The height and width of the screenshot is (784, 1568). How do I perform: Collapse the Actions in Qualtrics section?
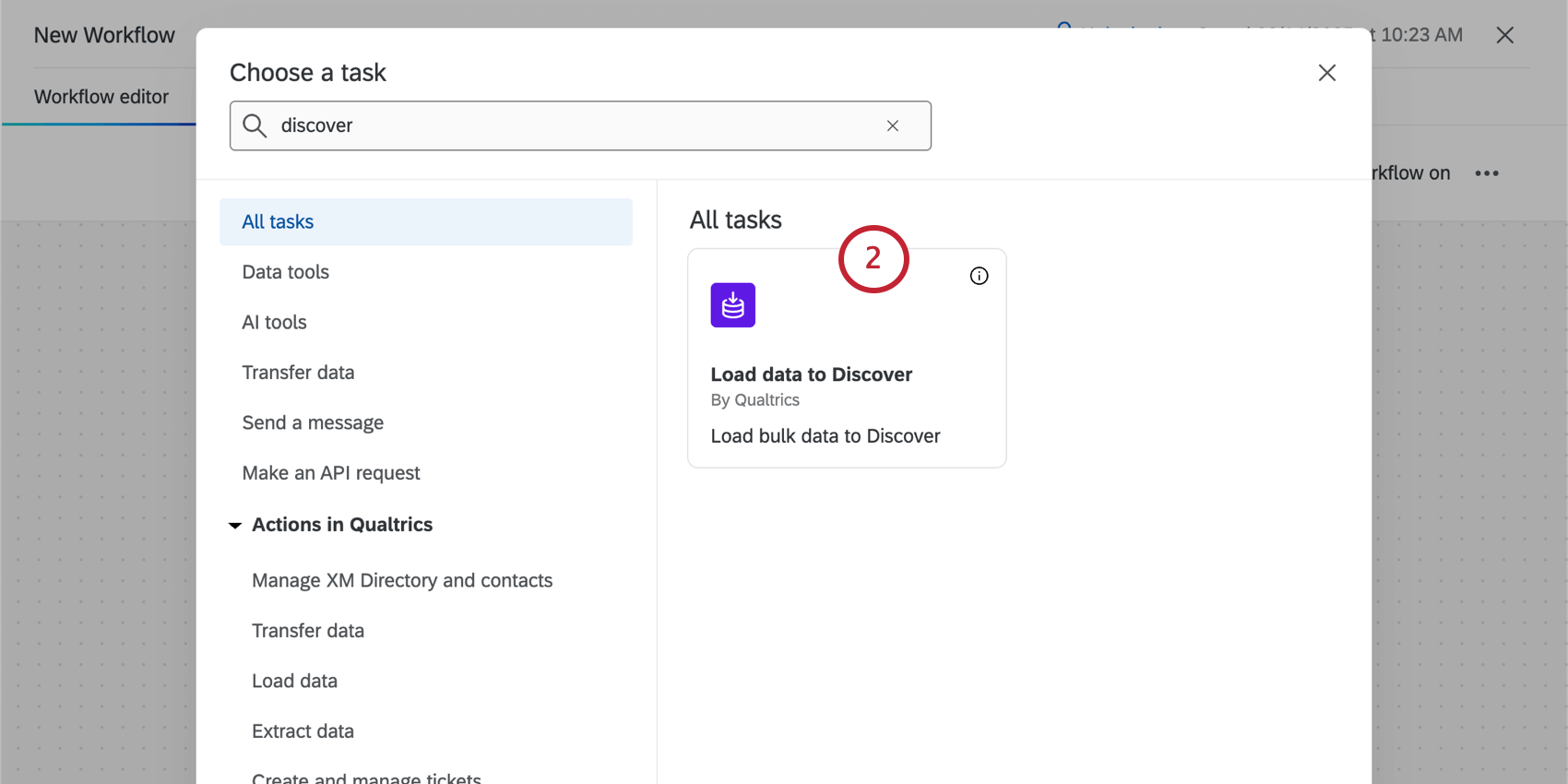(x=235, y=525)
